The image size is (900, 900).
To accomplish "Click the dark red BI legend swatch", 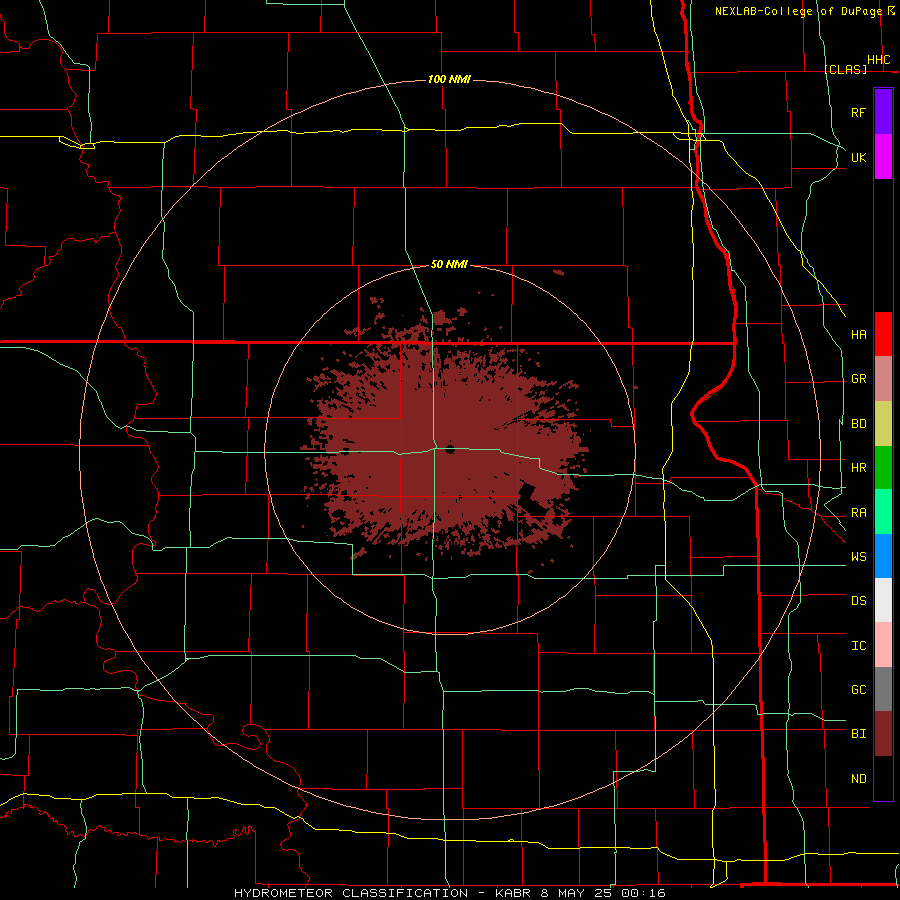I will (x=883, y=734).
